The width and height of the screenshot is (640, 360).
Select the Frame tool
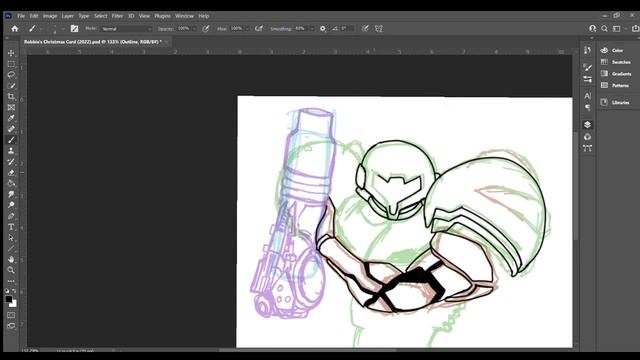pos(11,107)
